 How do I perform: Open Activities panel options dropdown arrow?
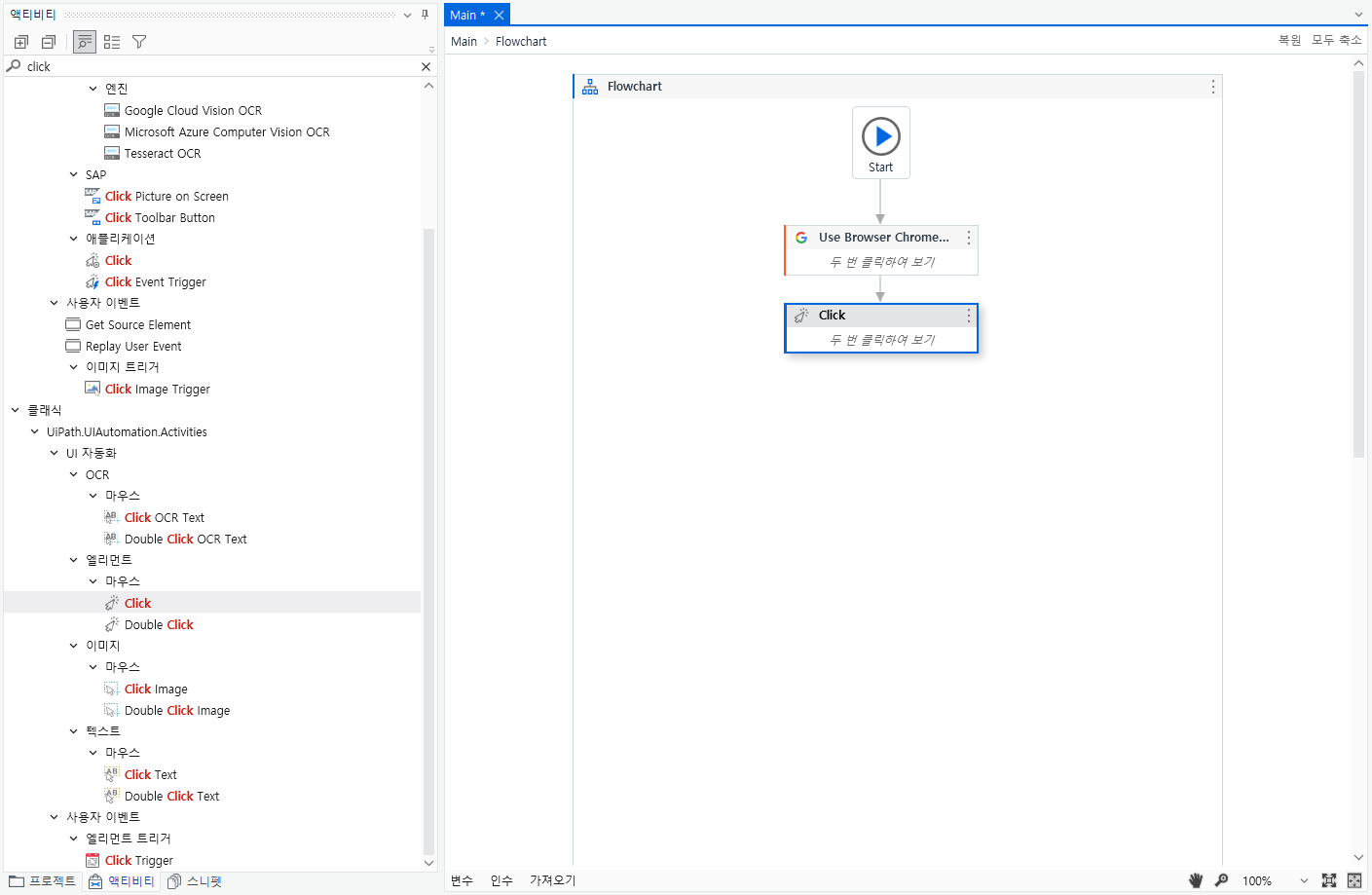407,15
